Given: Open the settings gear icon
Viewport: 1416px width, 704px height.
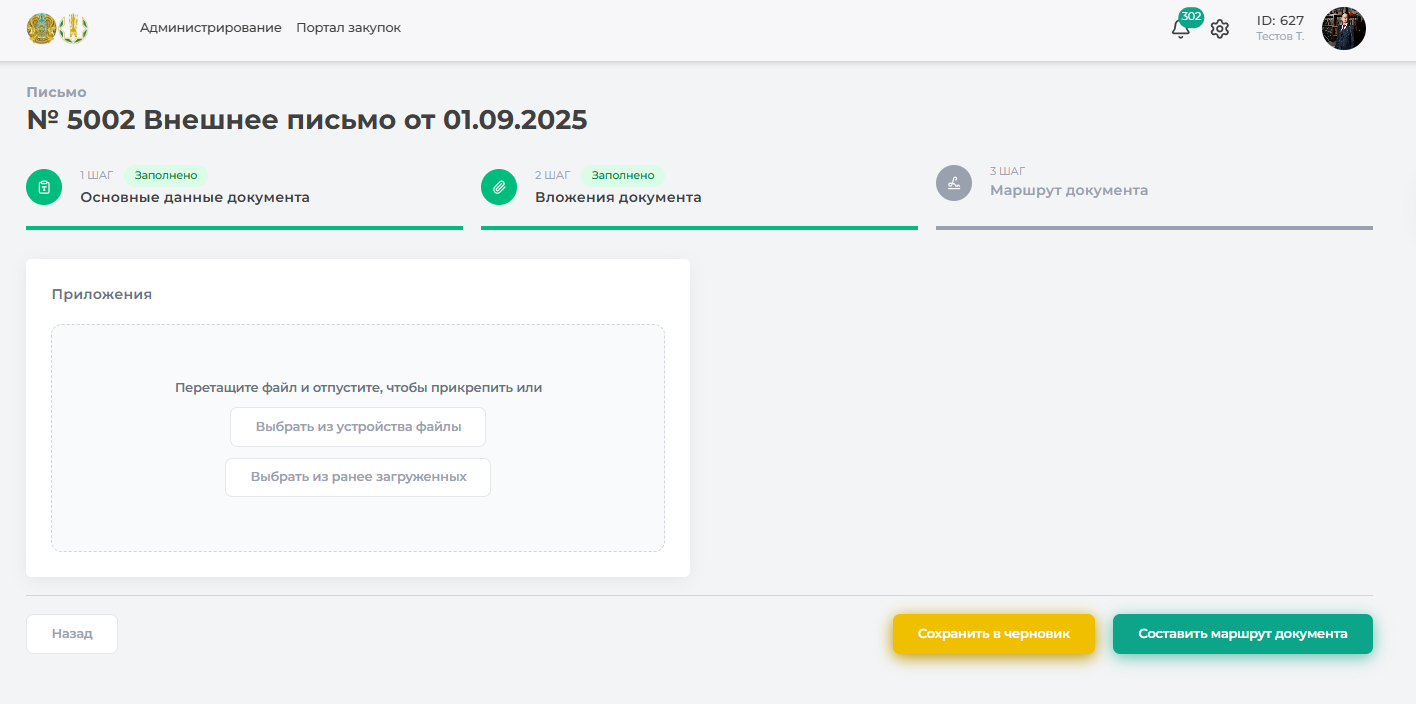Looking at the screenshot, I should [1219, 29].
